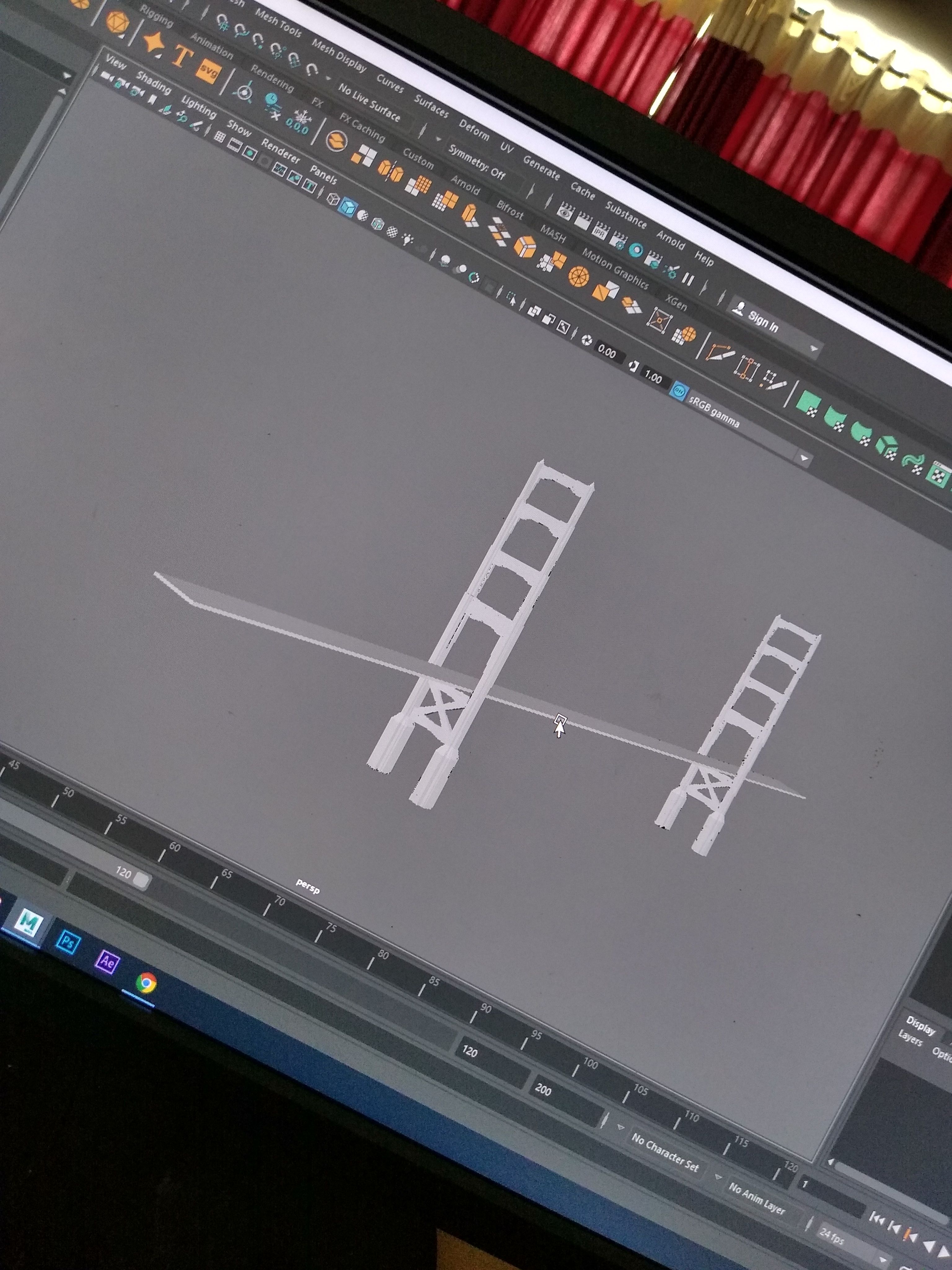Viewport: 952px width, 1270px height.
Task: Open Photoshop from the taskbar
Action: [x=68, y=942]
